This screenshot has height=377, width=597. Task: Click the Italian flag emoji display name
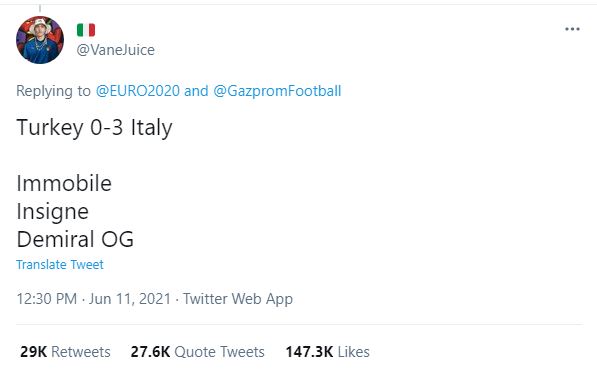(x=86, y=30)
